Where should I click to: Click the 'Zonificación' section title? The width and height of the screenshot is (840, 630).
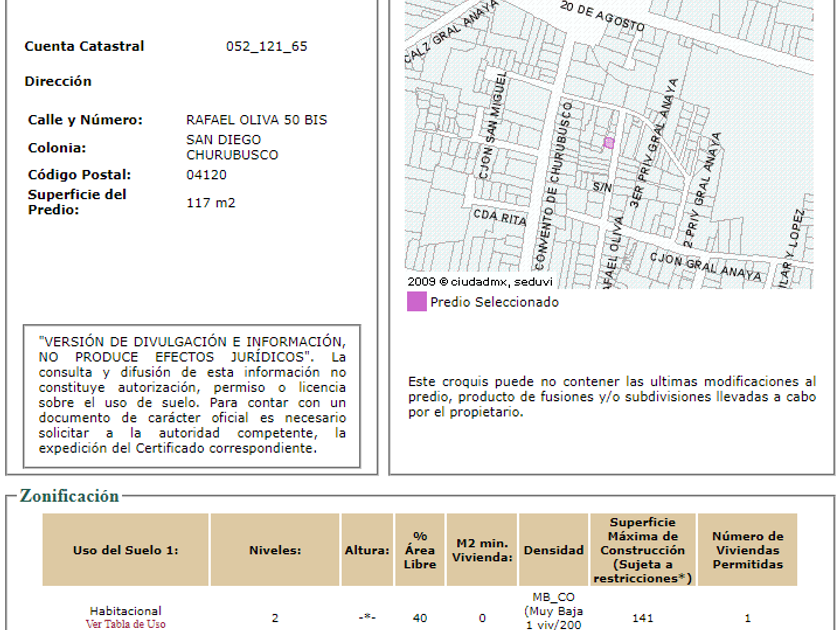pos(69,496)
